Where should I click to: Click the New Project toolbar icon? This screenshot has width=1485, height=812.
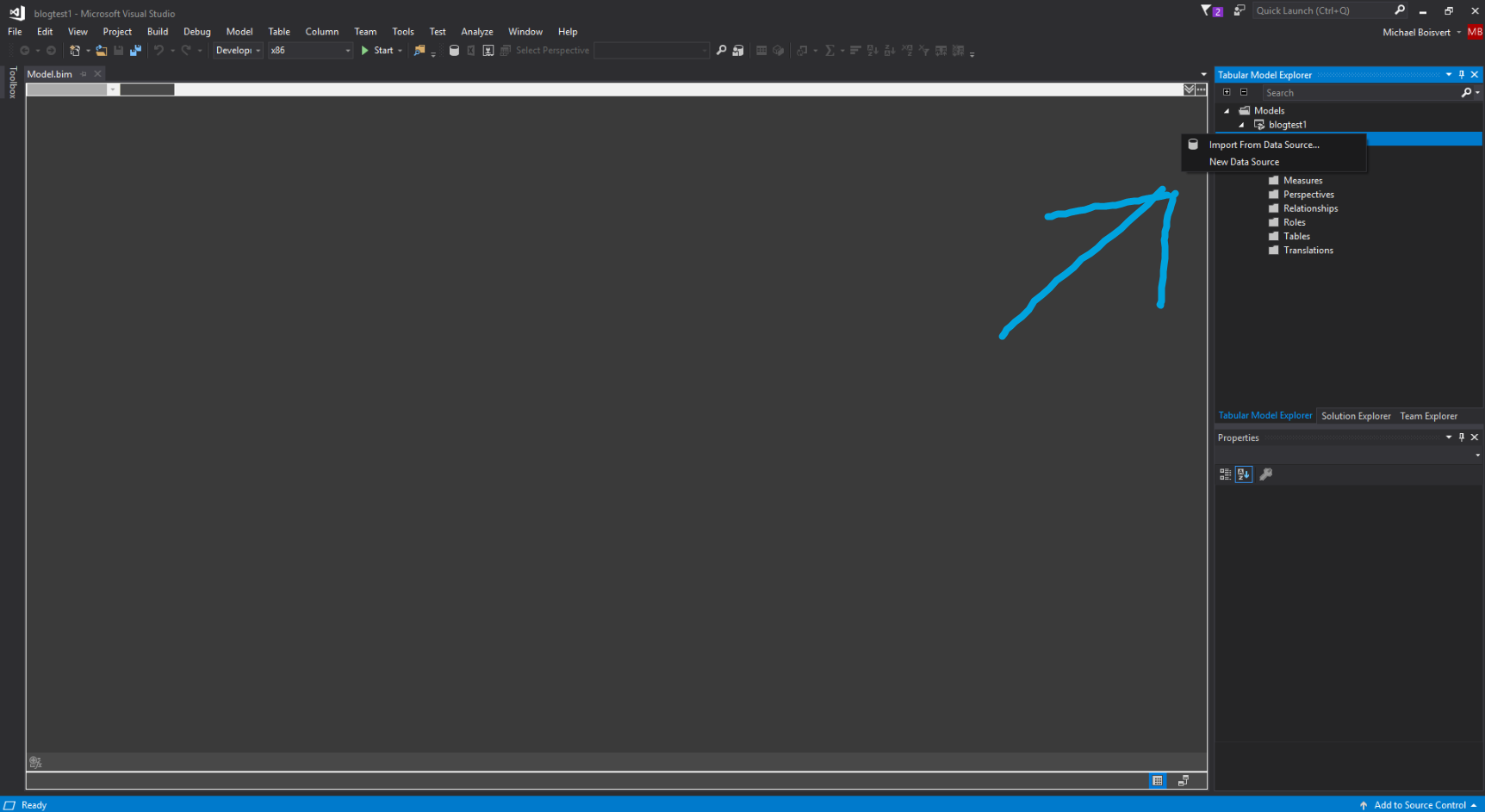click(x=75, y=51)
